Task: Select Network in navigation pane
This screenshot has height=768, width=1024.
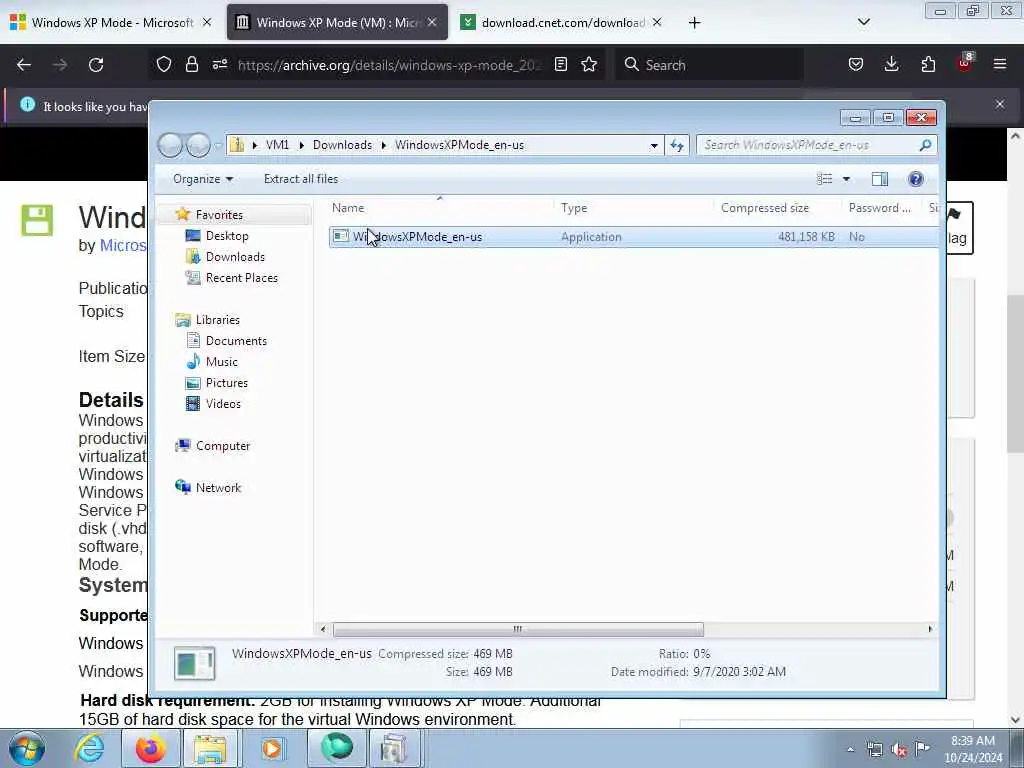Action: [x=218, y=488]
